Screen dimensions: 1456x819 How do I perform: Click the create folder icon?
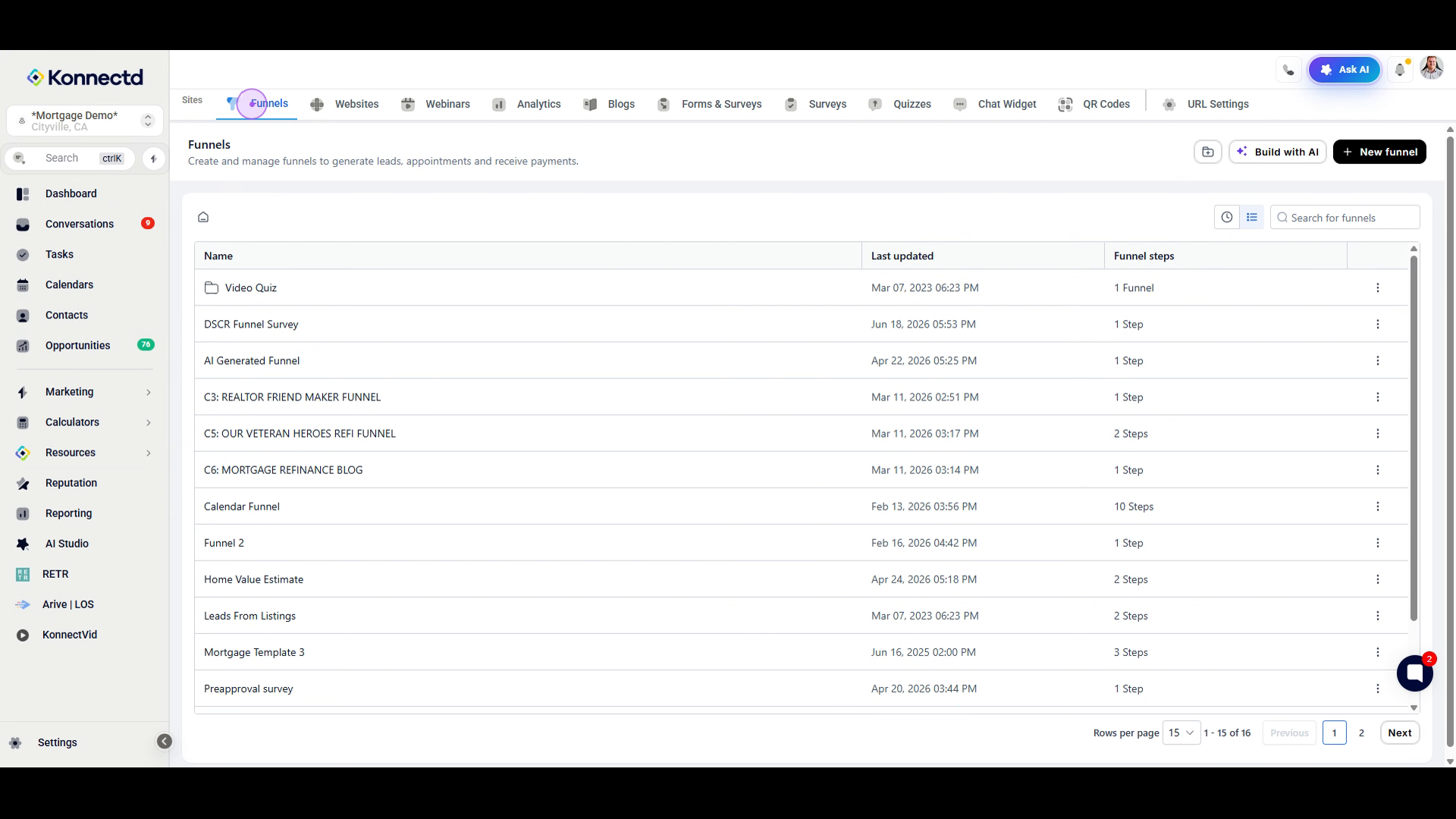point(1208,152)
